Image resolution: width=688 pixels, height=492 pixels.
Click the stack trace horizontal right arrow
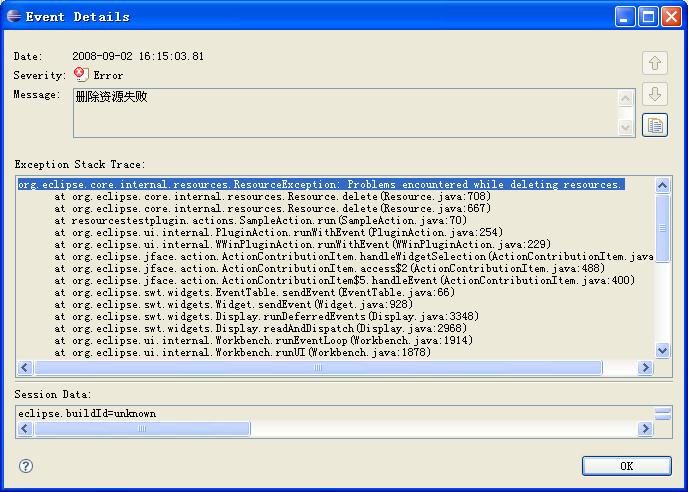(645, 367)
